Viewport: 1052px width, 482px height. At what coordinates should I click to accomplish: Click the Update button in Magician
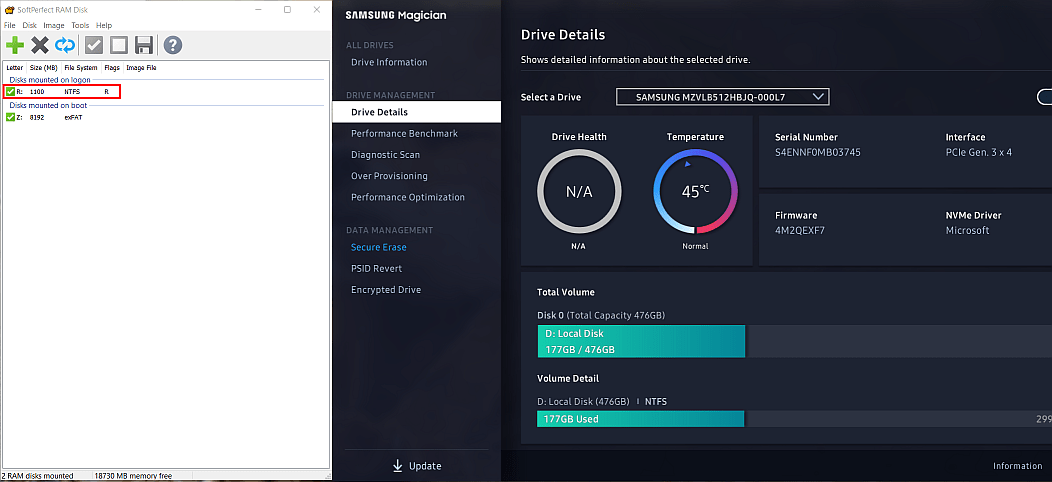(417, 466)
